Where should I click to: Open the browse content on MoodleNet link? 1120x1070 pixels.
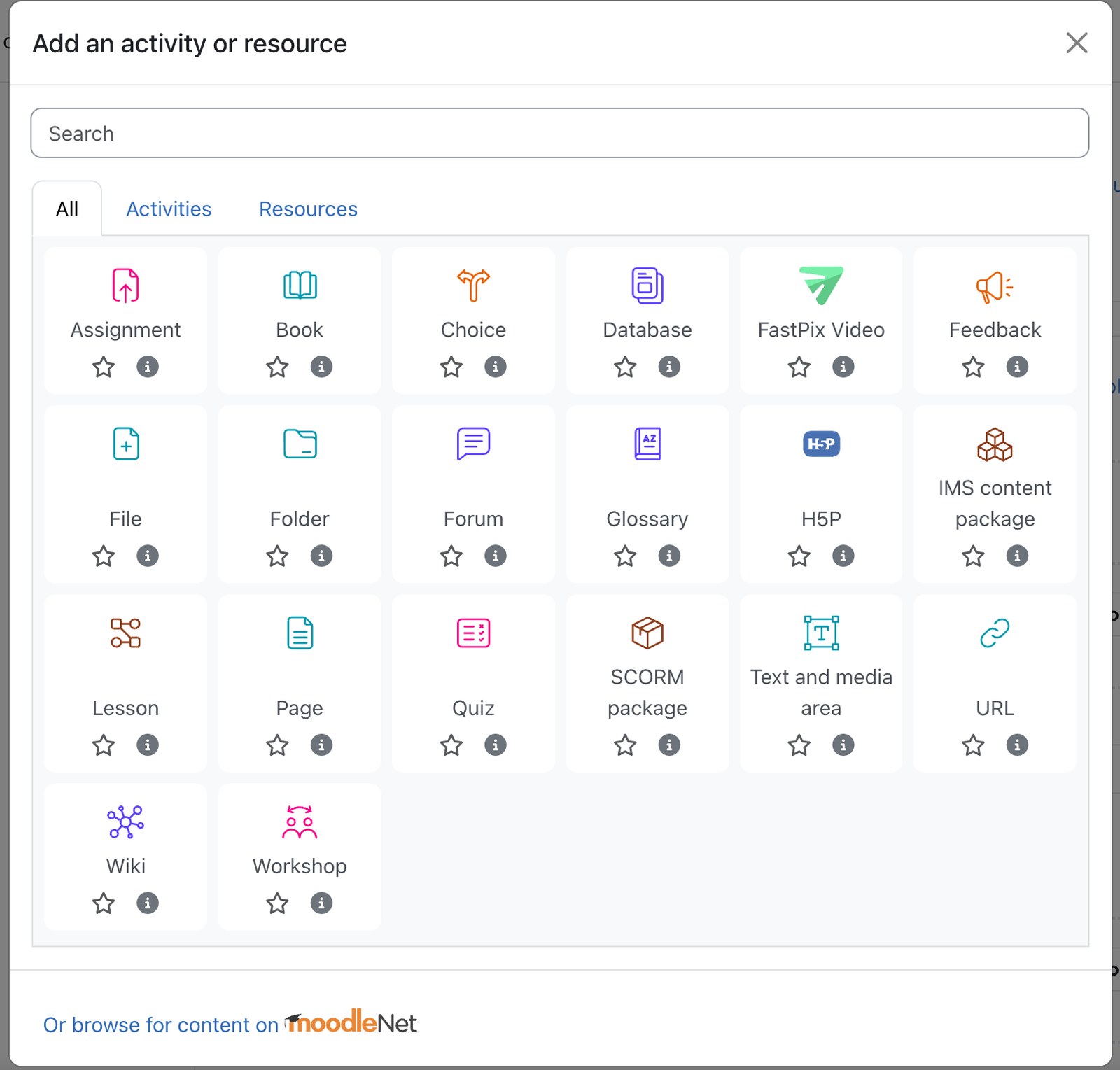click(x=230, y=1024)
